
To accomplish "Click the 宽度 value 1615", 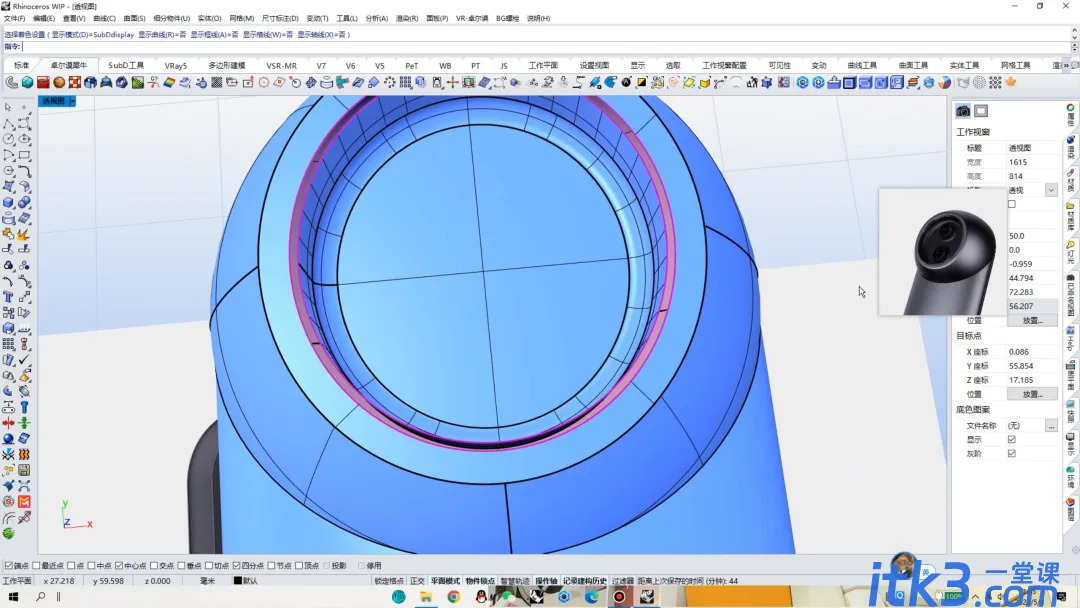I will click(x=1018, y=163).
